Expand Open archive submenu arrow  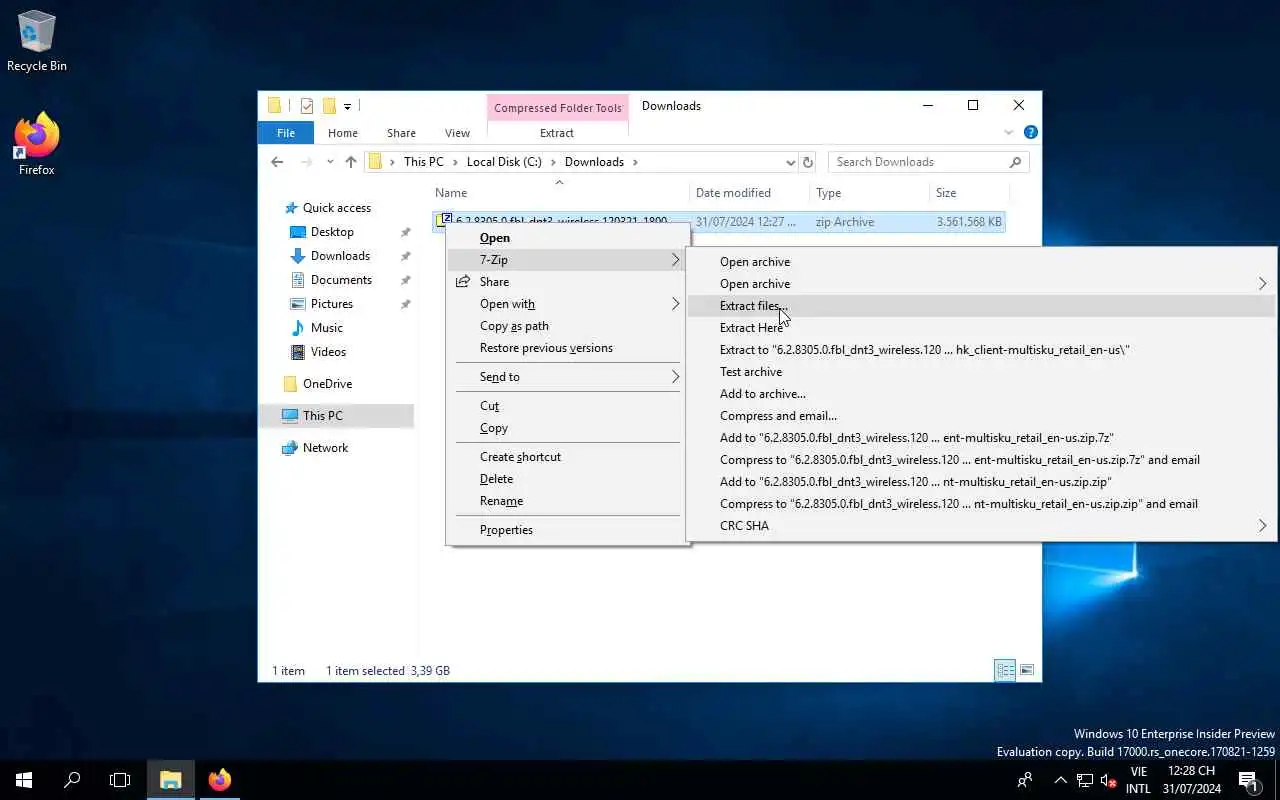click(1262, 284)
